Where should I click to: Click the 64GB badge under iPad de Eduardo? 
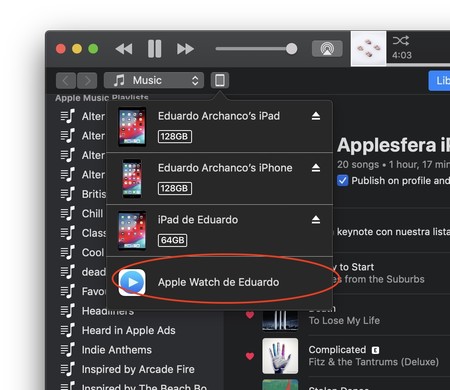(172, 240)
